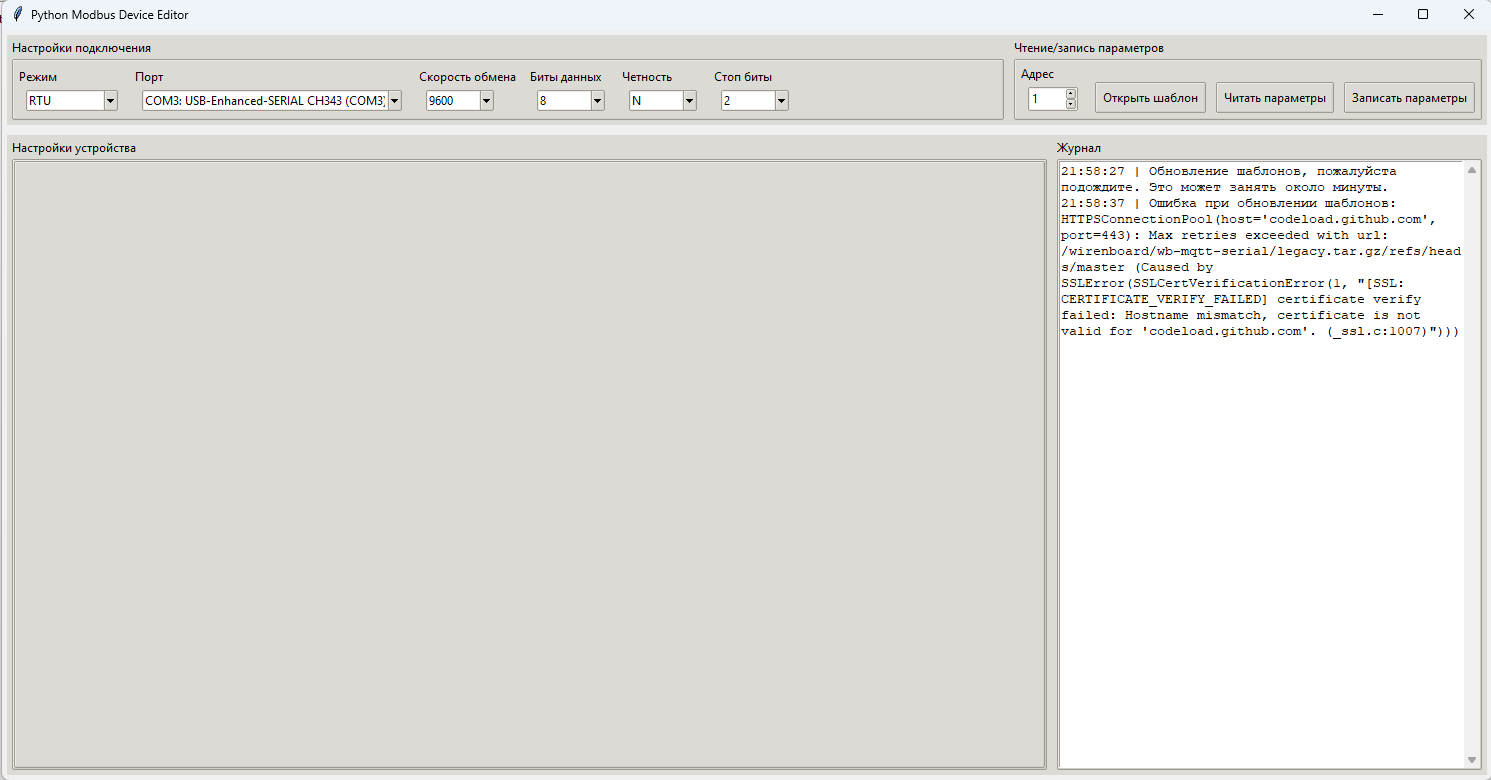Click the Журнал scrollbar down arrow
Viewport: 1491px width, 780px height.
pyautogui.click(x=1471, y=761)
